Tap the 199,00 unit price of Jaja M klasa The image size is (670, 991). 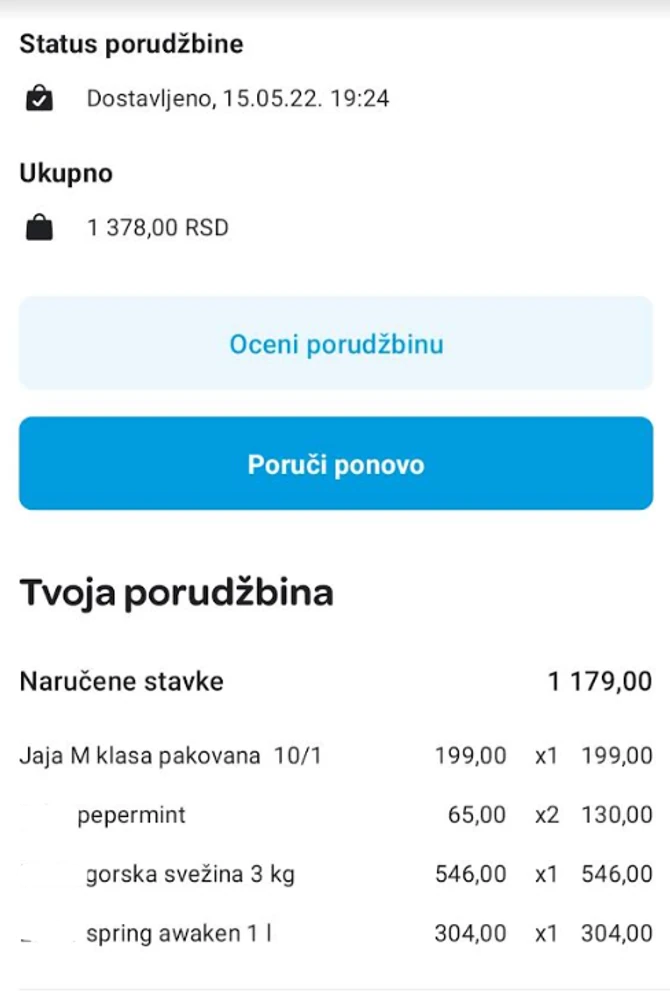click(x=470, y=755)
